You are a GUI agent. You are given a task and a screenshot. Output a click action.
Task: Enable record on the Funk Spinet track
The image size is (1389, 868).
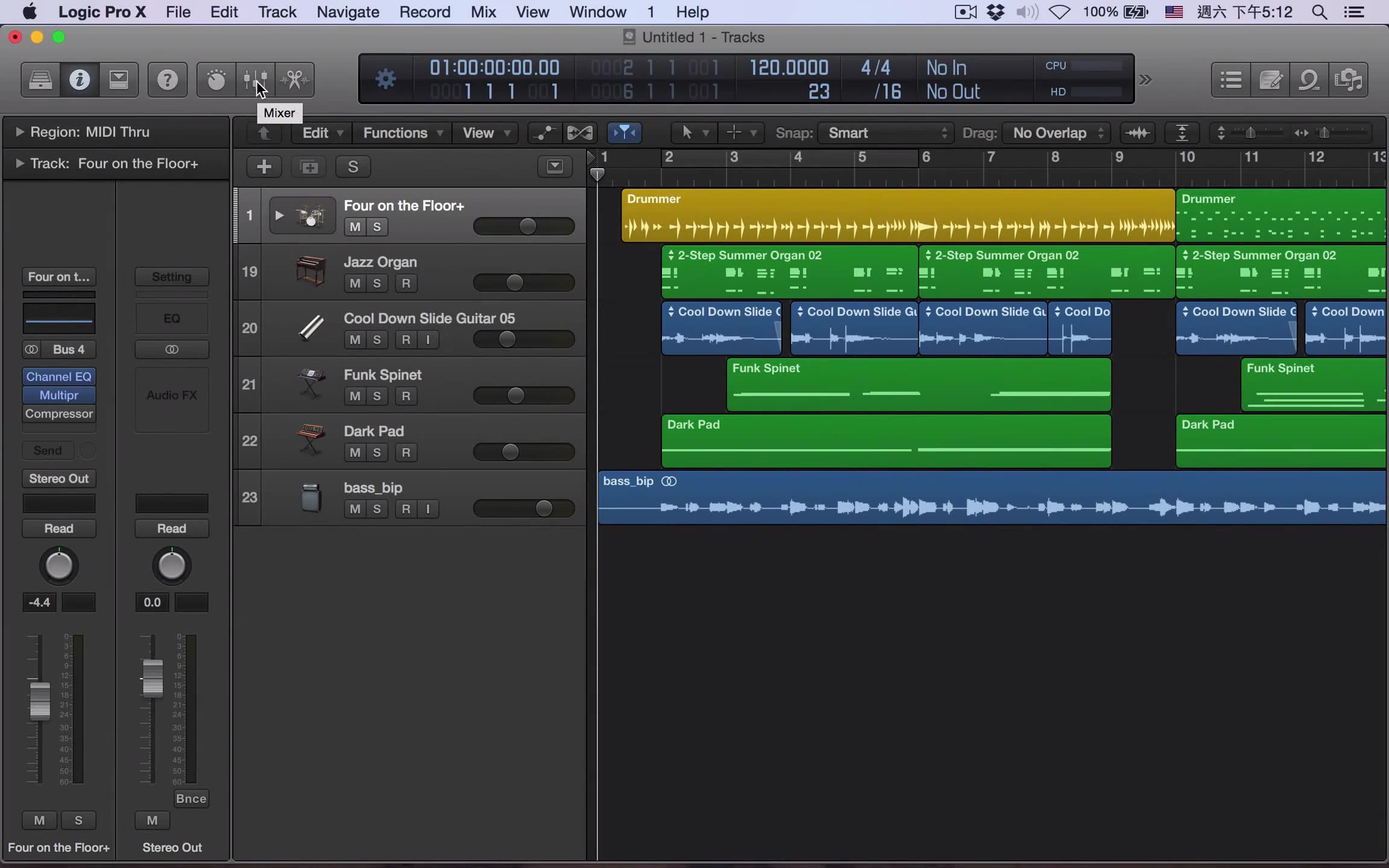pyautogui.click(x=406, y=396)
